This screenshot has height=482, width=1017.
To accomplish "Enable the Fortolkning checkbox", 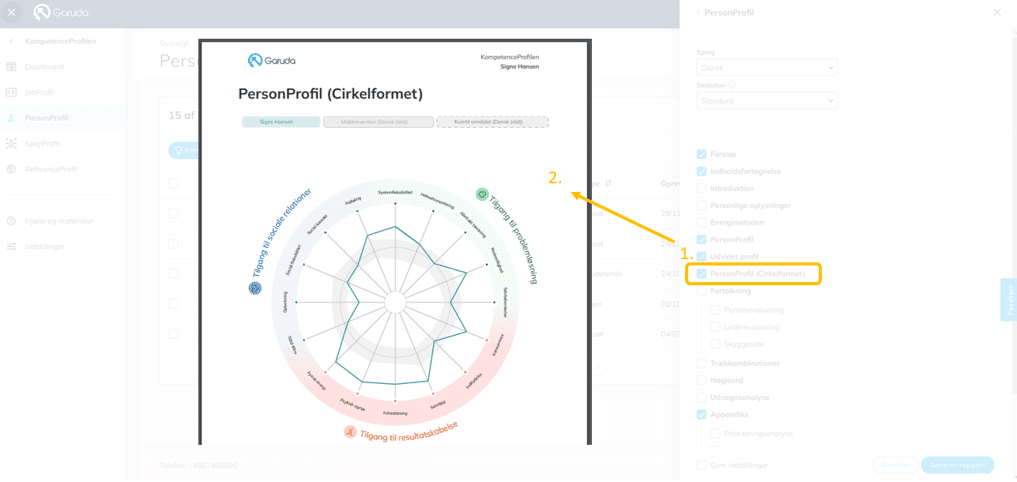I will coord(701,291).
